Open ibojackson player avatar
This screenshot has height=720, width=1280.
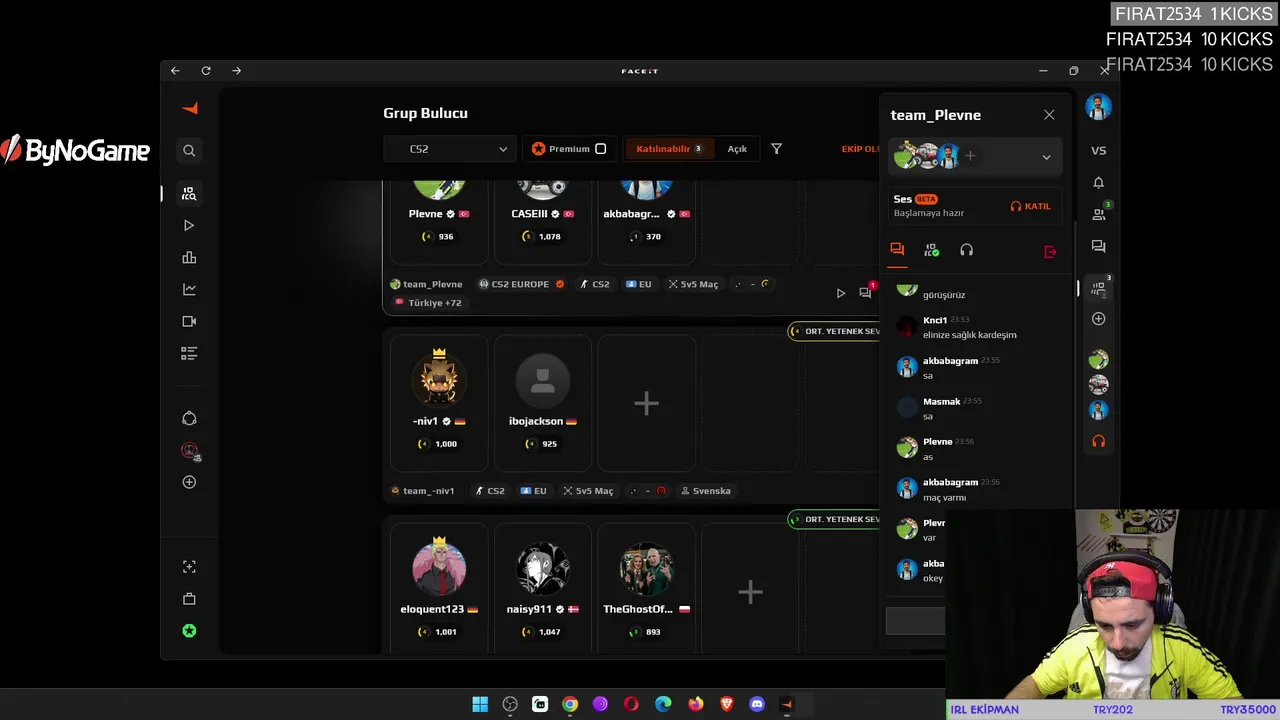pyautogui.click(x=543, y=380)
